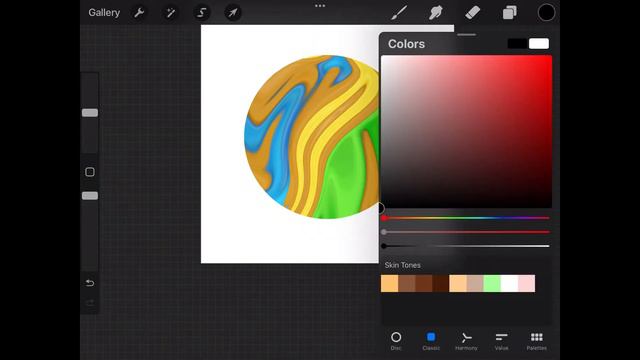640x360 pixels.
Task: Switch to the Palettes tab
Action: (536, 341)
